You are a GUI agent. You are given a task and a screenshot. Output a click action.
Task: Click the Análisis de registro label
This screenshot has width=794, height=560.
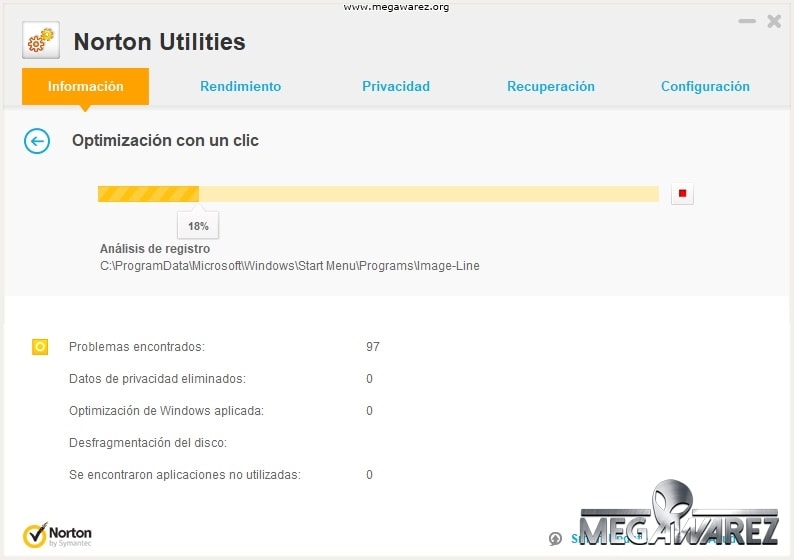(x=155, y=249)
